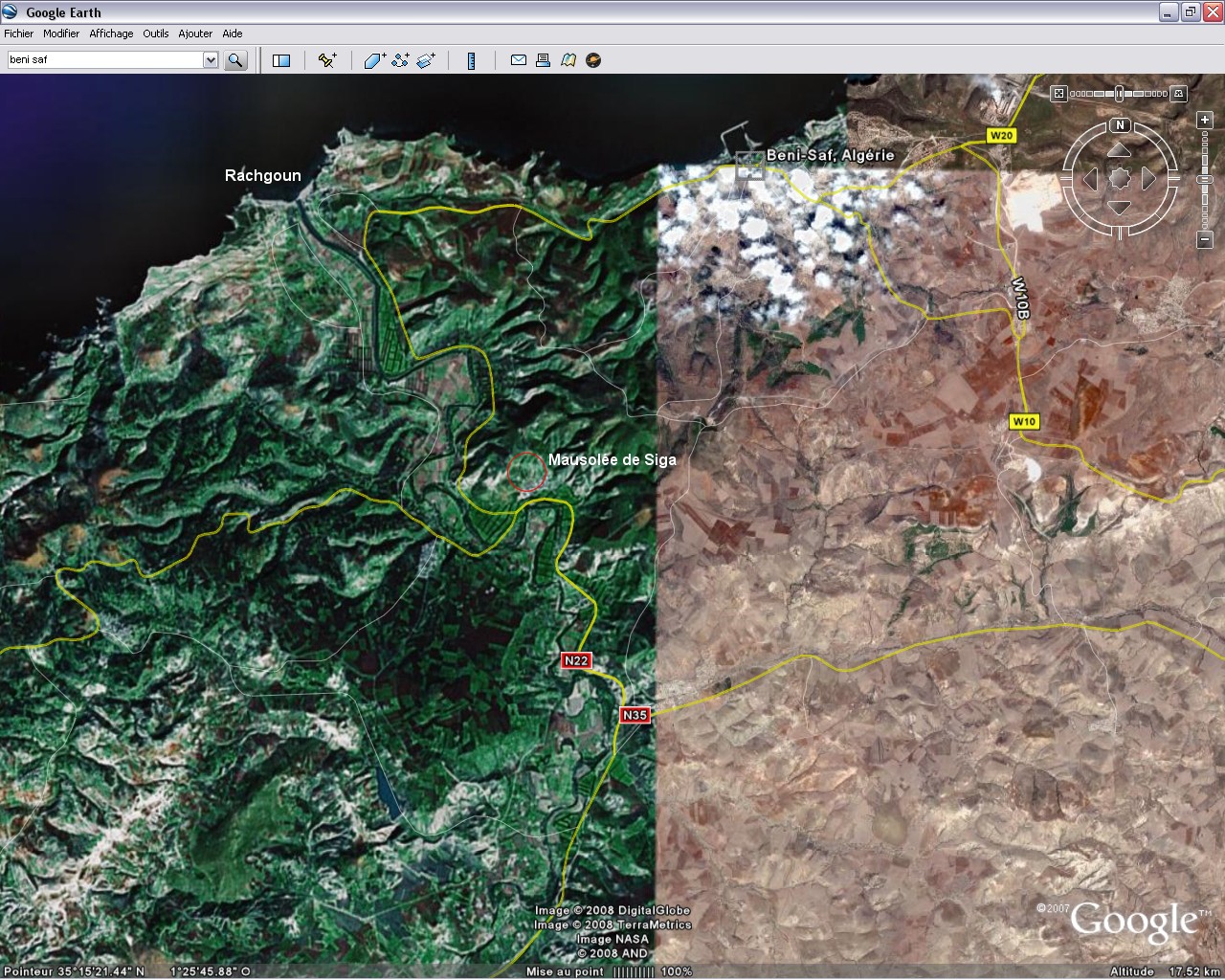Click the add path tool icon
Screen dimensions: 1225x980
click(x=400, y=60)
